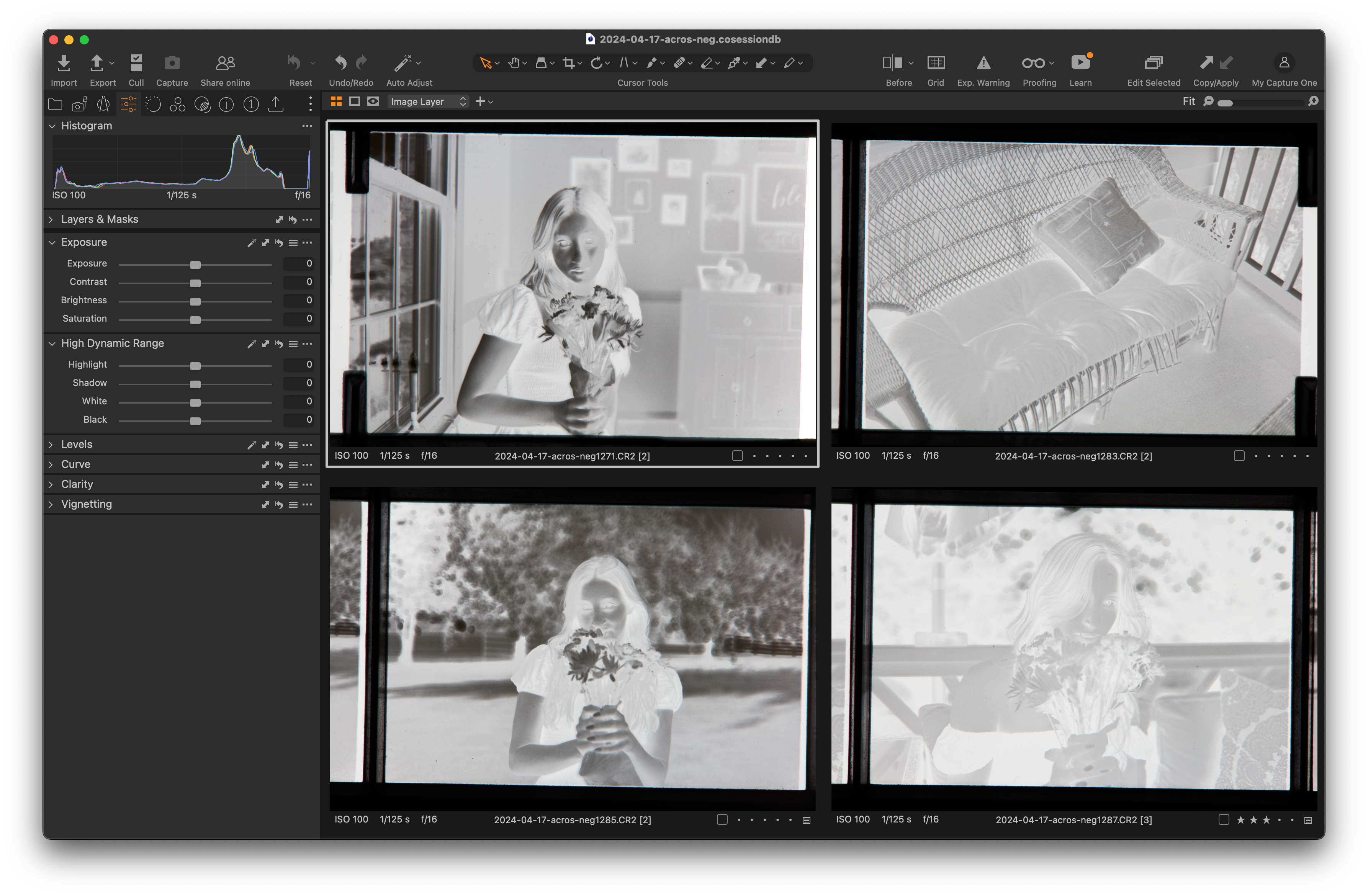
Task: Collapse the High Dynamic Range panel
Action: [52, 343]
